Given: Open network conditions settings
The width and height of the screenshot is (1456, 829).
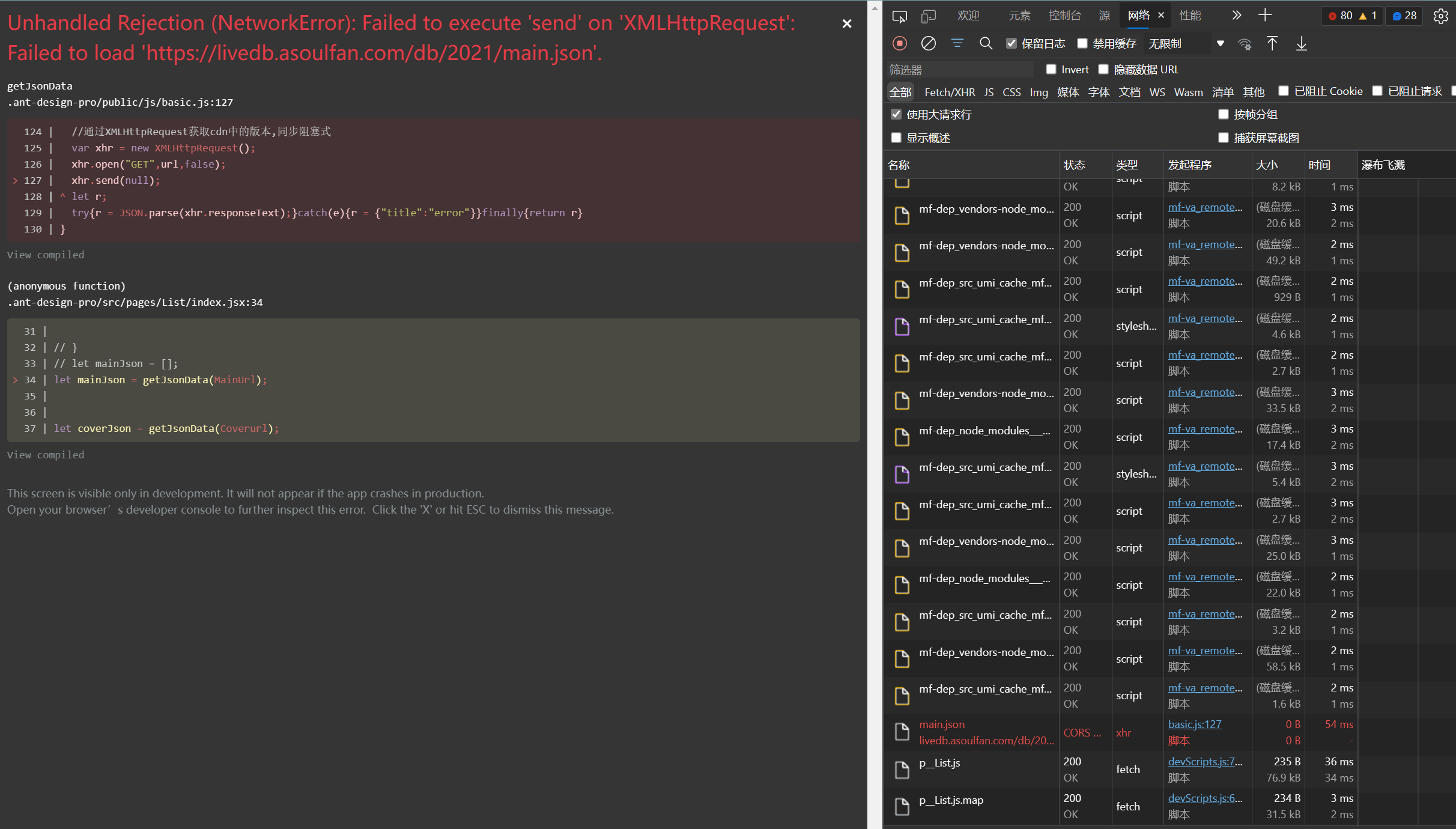Looking at the screenshot, I should (x=1245, y=44).
